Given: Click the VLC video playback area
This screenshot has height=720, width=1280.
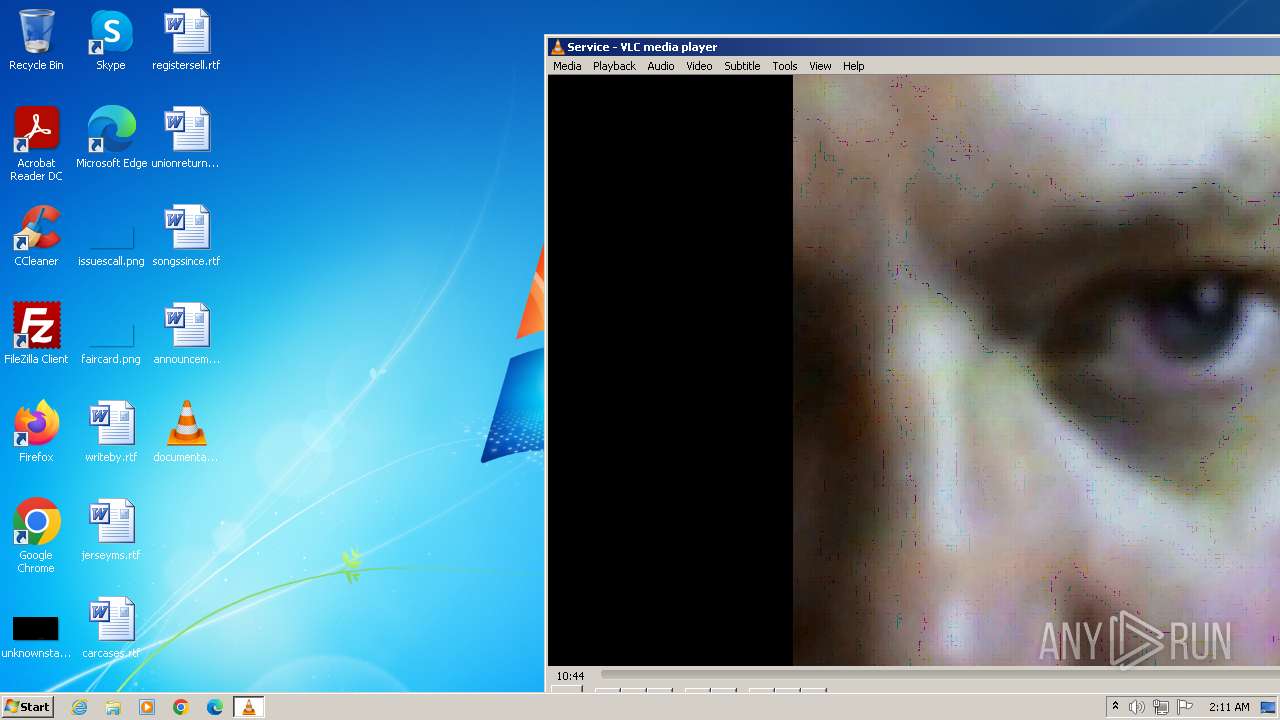Looking at the screenshot, I should (914, 370).
